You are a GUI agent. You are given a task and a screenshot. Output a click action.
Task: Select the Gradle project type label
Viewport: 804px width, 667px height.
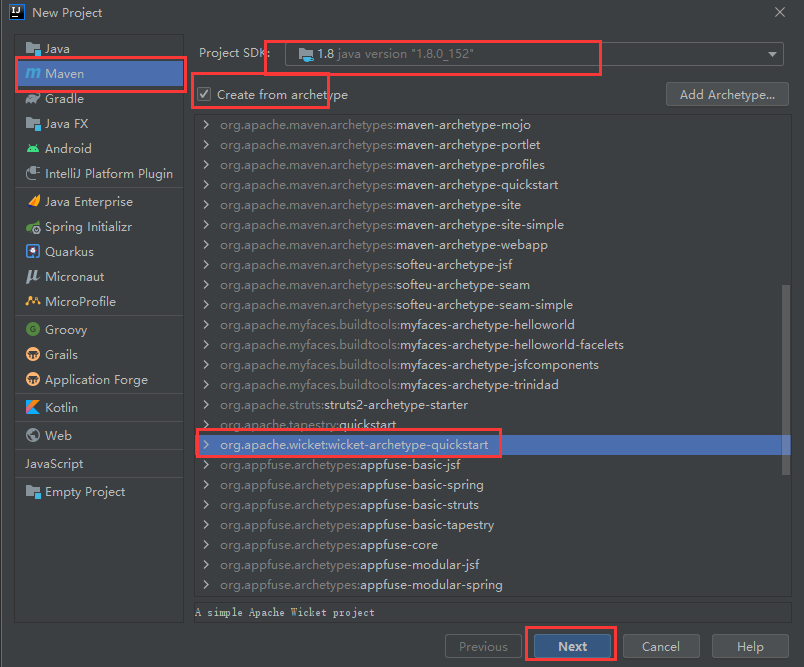[x=64, y=98]
